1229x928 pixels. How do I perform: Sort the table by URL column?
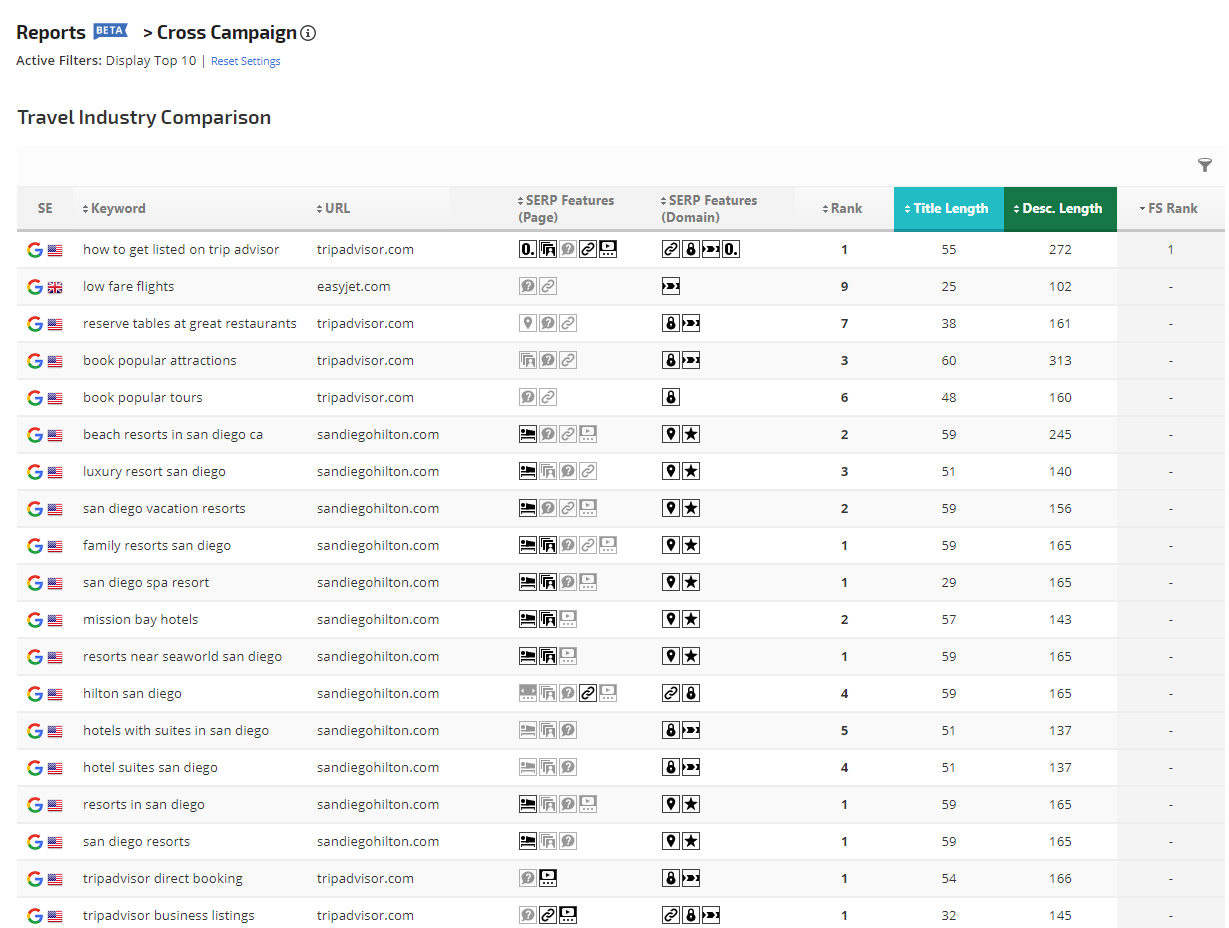(x=337, y=209)
